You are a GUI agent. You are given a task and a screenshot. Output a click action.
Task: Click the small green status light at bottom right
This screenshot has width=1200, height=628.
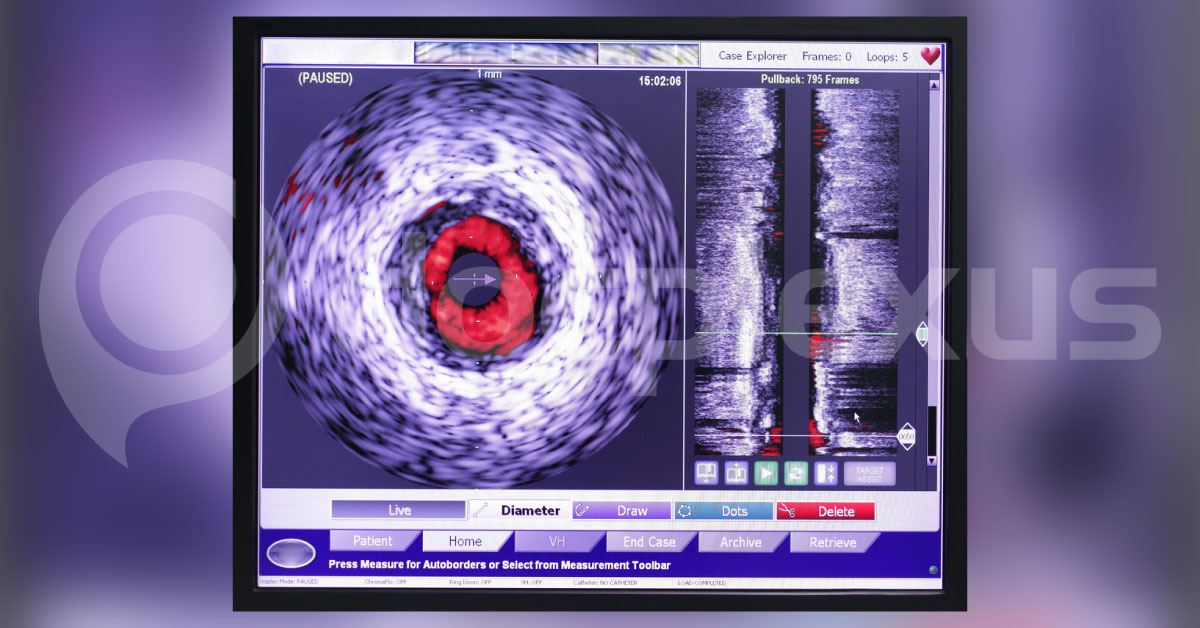[933, 570]
